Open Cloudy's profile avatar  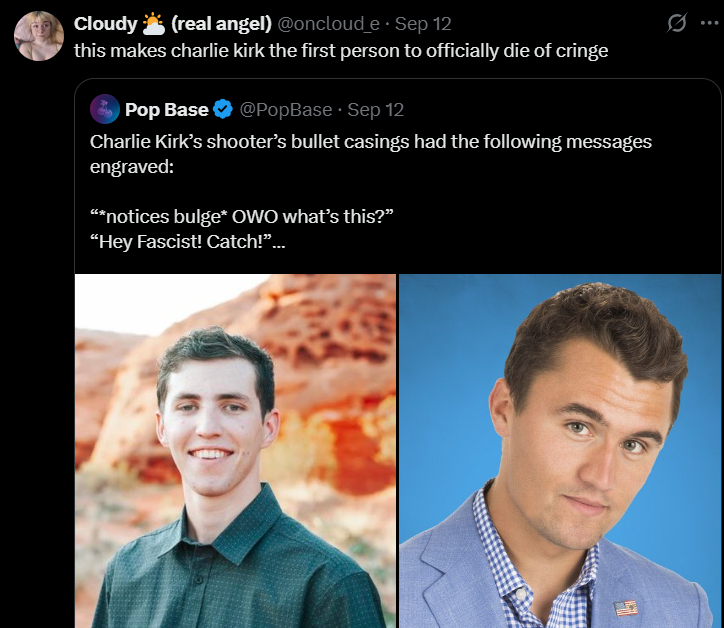tap(39, 36)
